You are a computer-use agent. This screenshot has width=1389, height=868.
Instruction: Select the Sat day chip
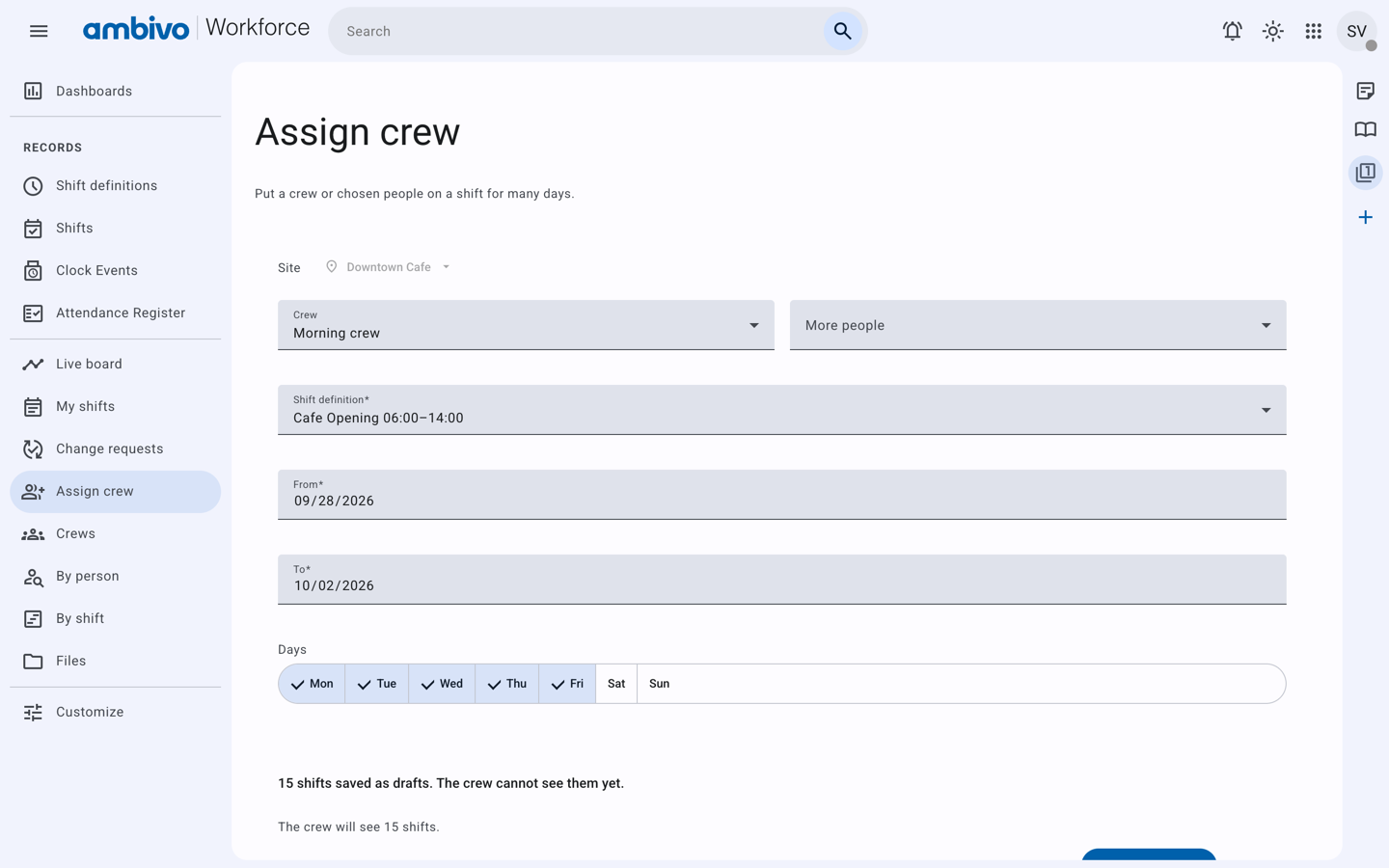click(x=616, y=684)
